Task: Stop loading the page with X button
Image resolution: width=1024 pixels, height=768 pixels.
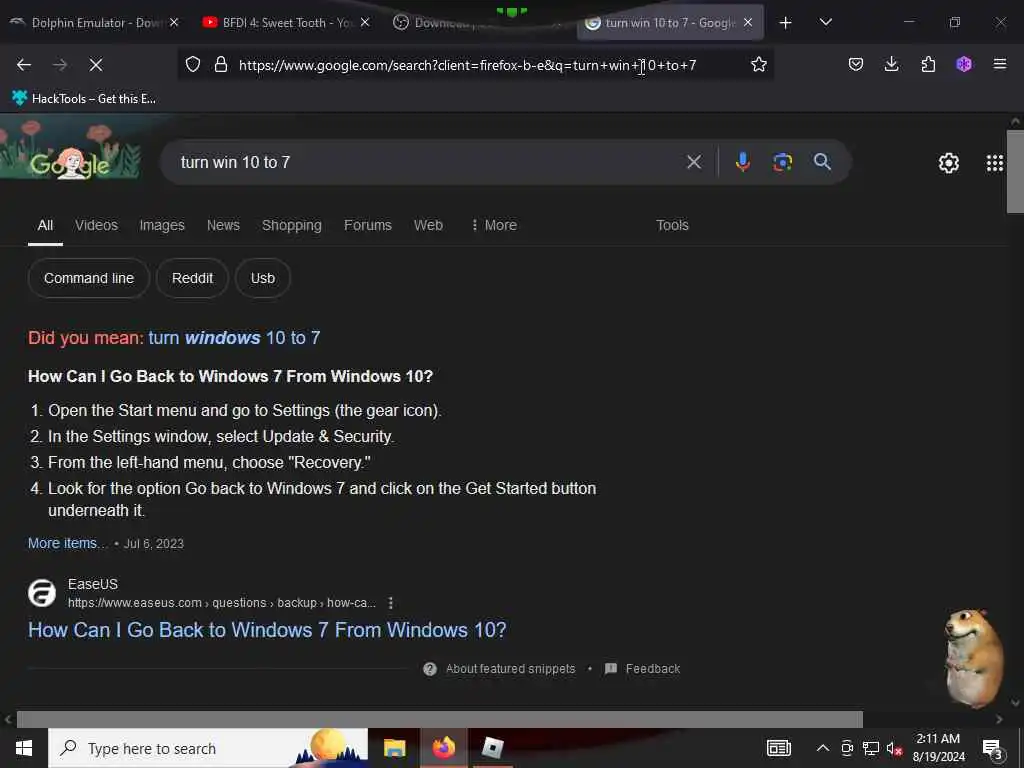Action: (x=95, y=65)
